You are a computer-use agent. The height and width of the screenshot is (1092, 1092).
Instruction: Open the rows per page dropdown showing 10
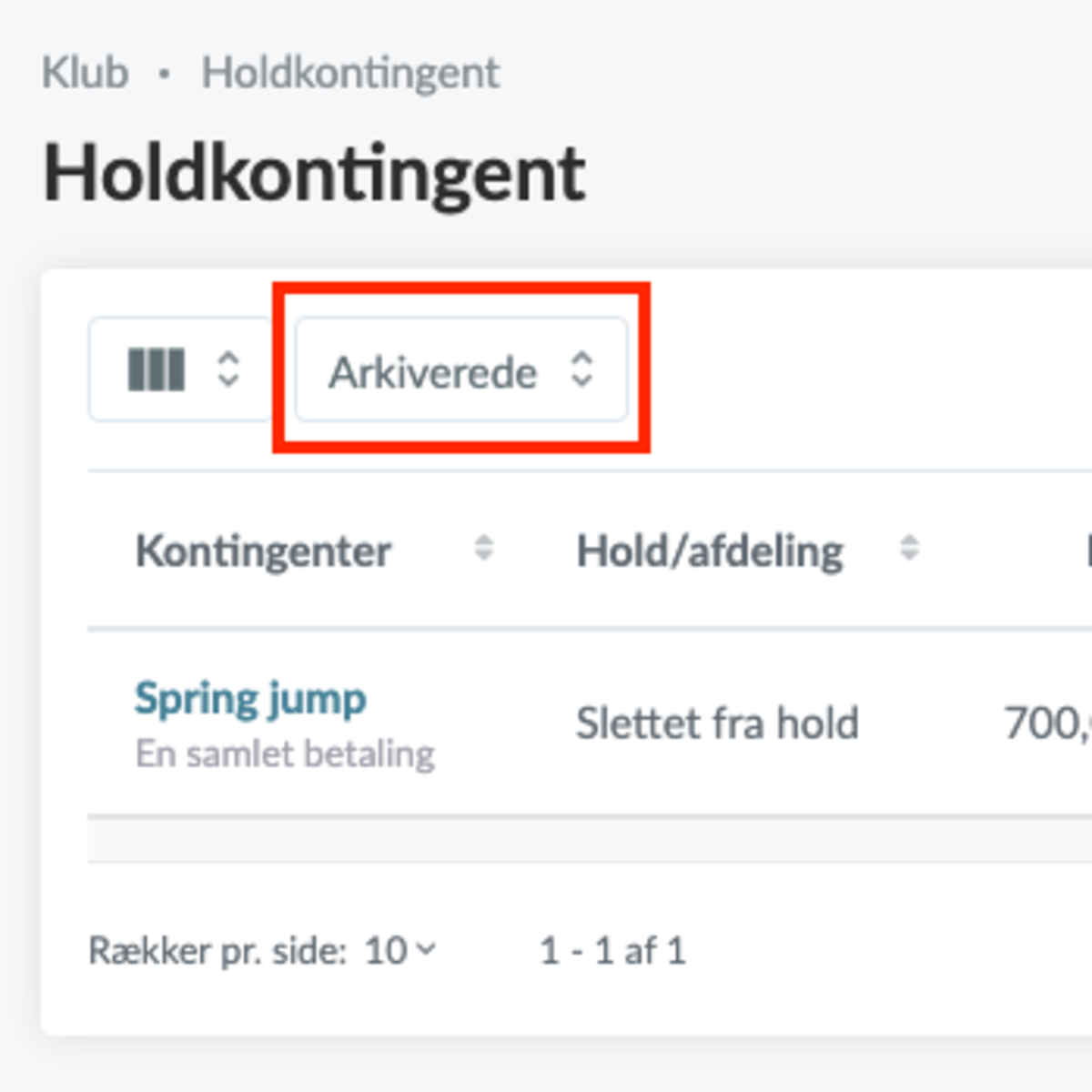coord(399,951)
